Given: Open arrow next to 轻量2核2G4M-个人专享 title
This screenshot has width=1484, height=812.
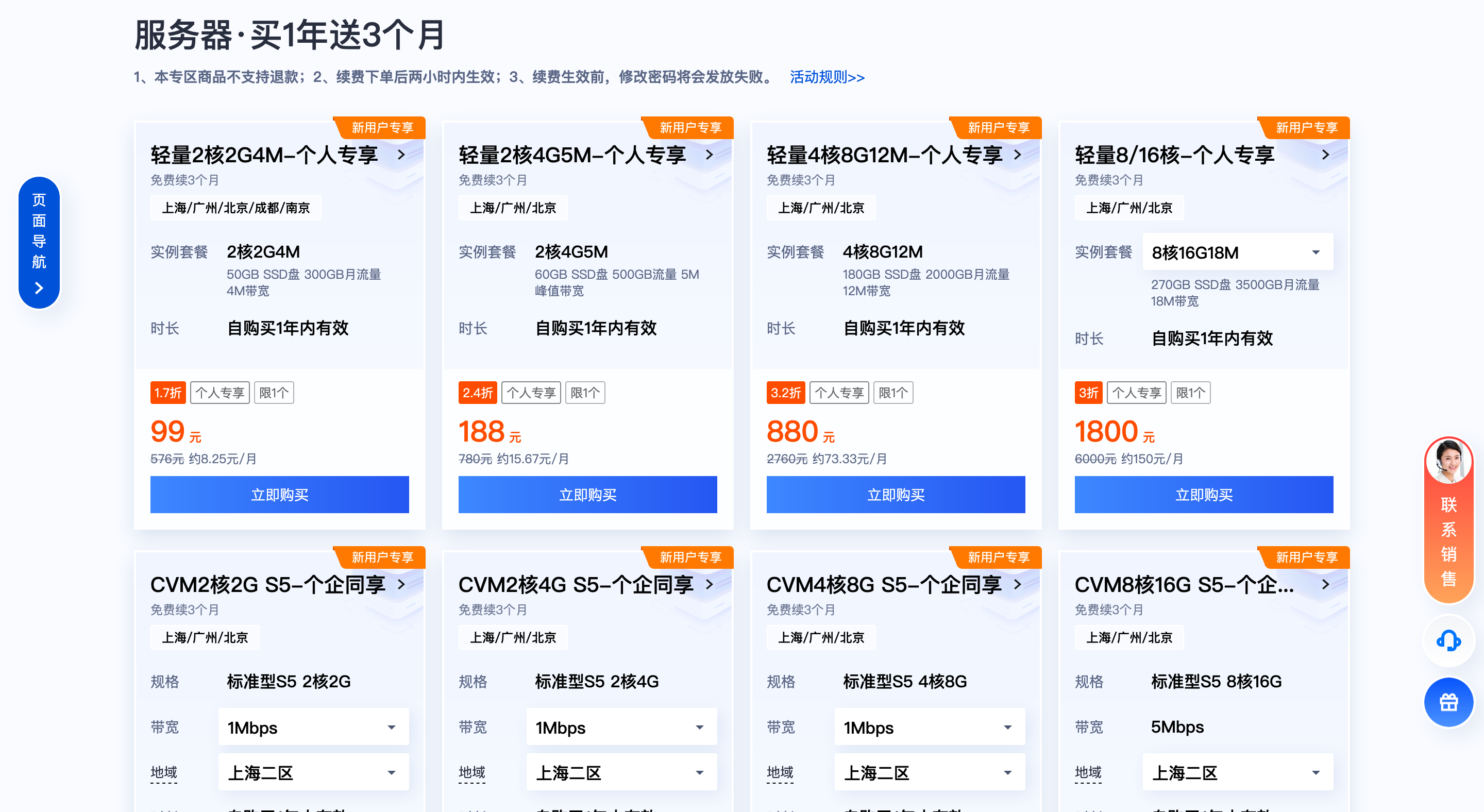Looking at the screenshot, I should click(x=401, y=155).
